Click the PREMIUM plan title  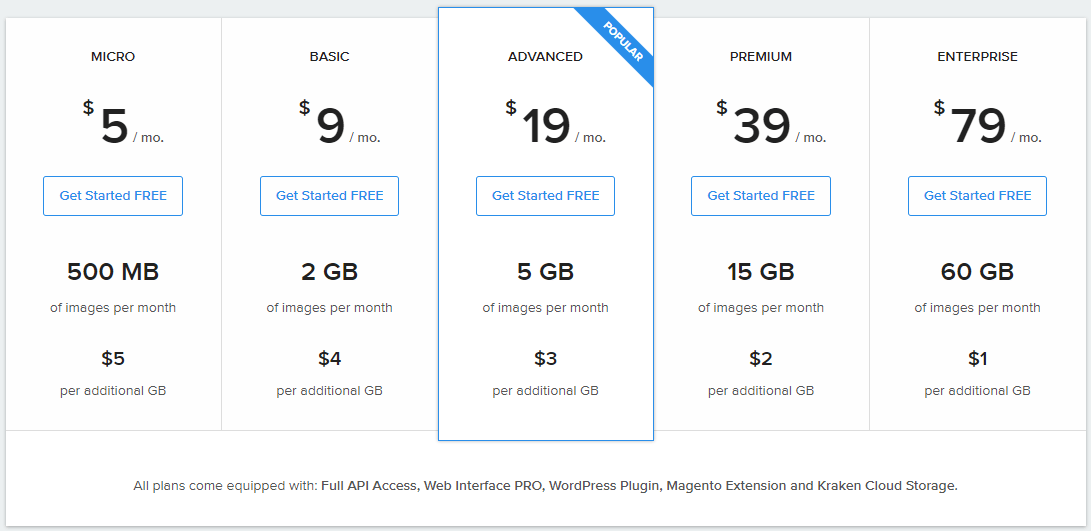point(760,57)
